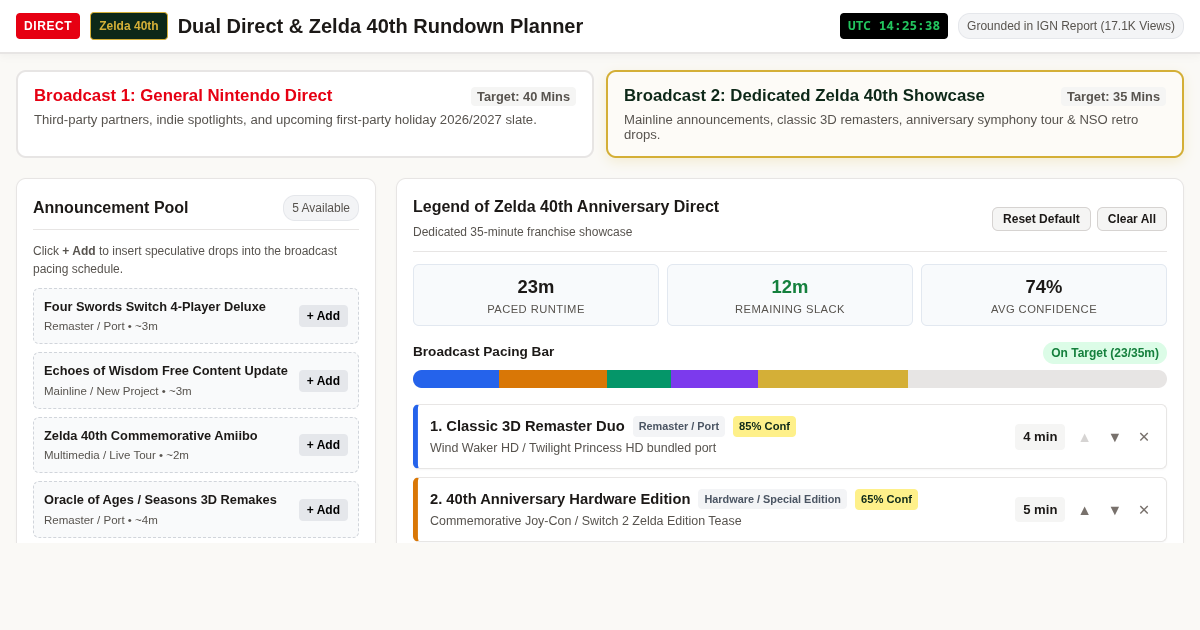The height and width of the screenshot is (630, 1200).
Task: Click Classic 3D Remaster Duo title
Action: (x=527, y=426)
